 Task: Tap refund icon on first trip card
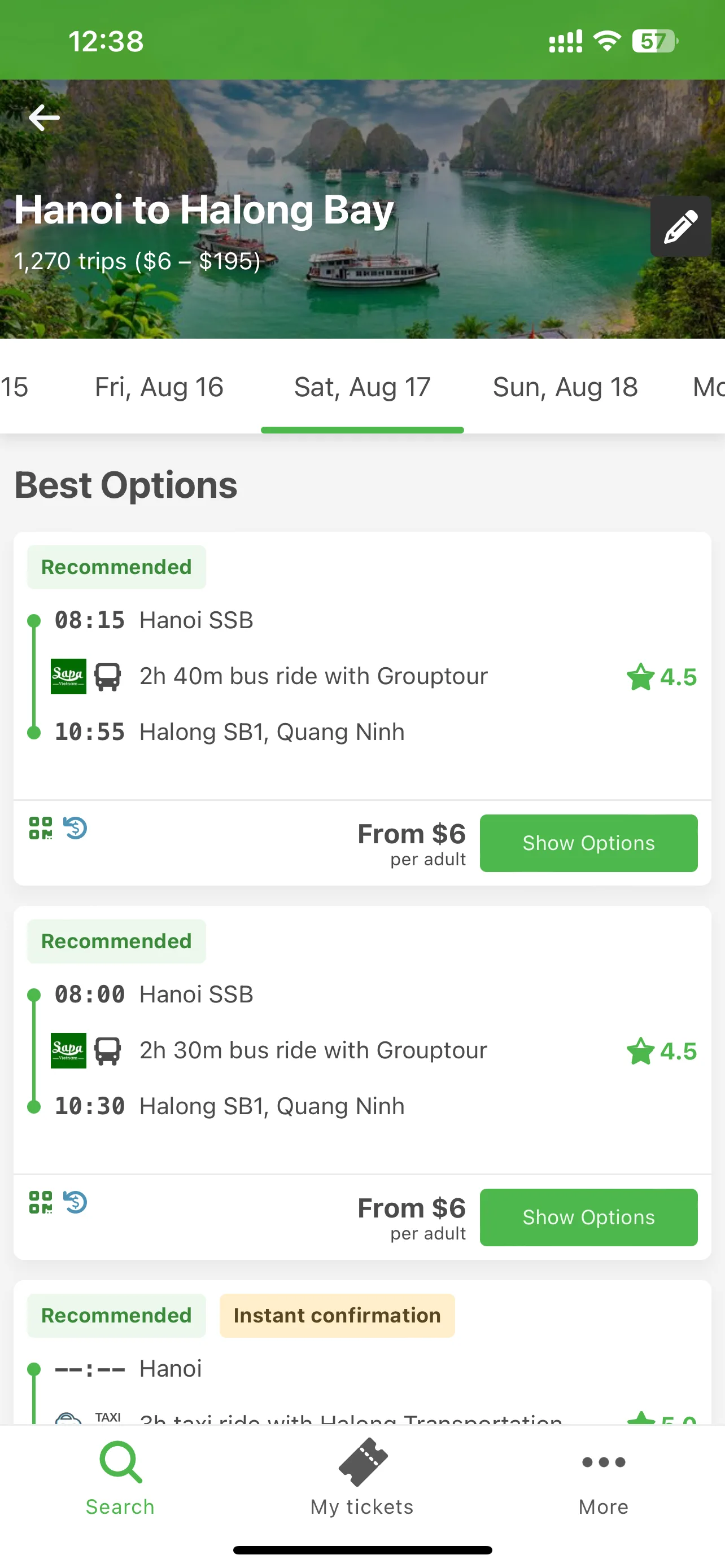76,828
